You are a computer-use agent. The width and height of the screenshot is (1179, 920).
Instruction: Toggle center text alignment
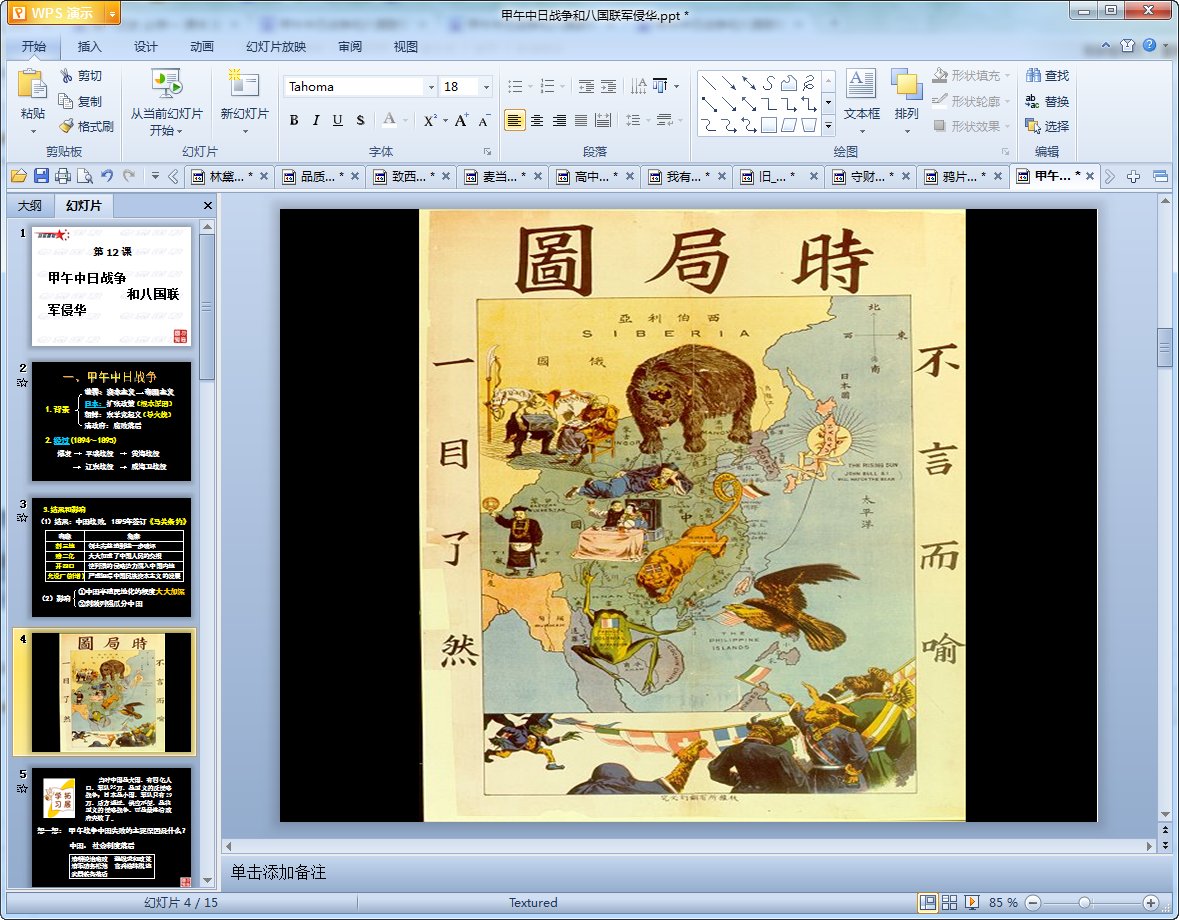click(x=537, y=120)
